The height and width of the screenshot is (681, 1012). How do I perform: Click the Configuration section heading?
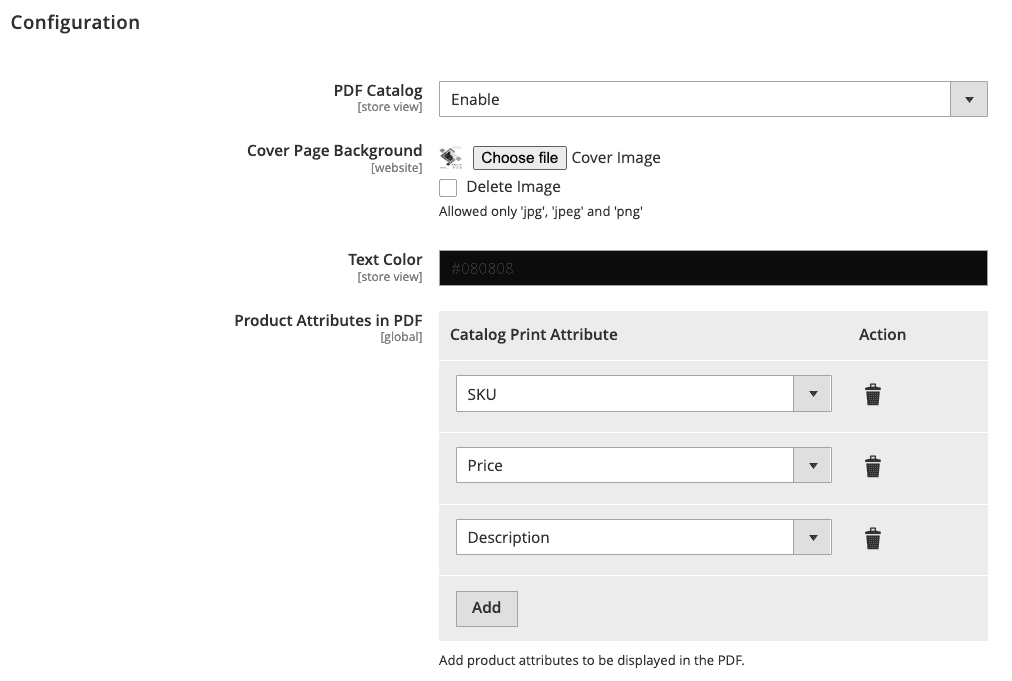pos(75,22)
